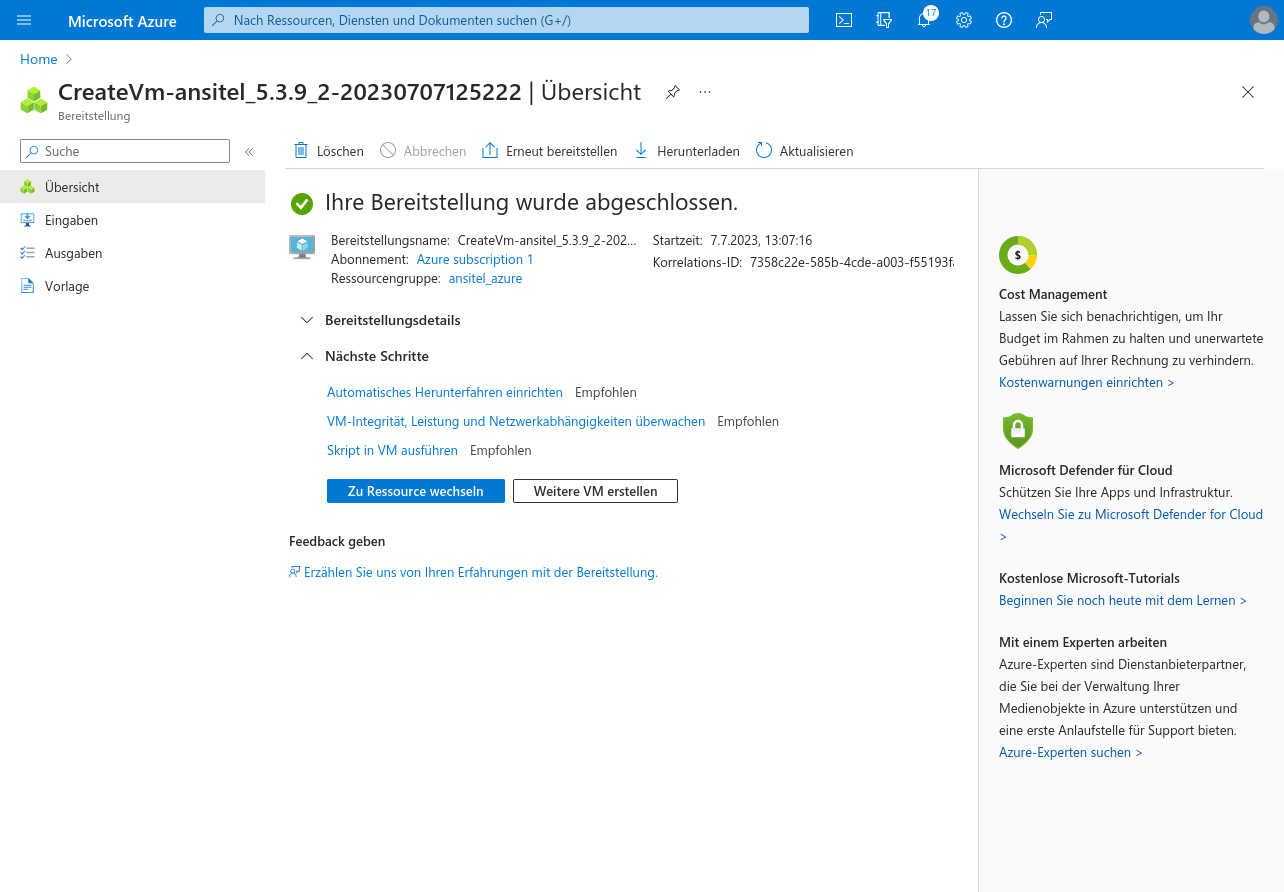Image resolution: width=1284 pixels, height=892 pixels.
Task: Click the feedback icon in top bar
Action: [x=1044, y=20]
